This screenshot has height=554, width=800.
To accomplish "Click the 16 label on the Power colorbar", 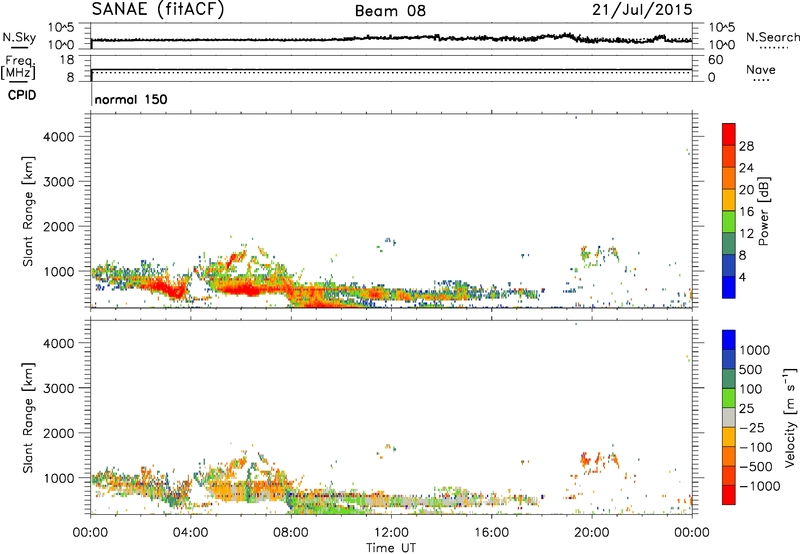I will (746, 211).
